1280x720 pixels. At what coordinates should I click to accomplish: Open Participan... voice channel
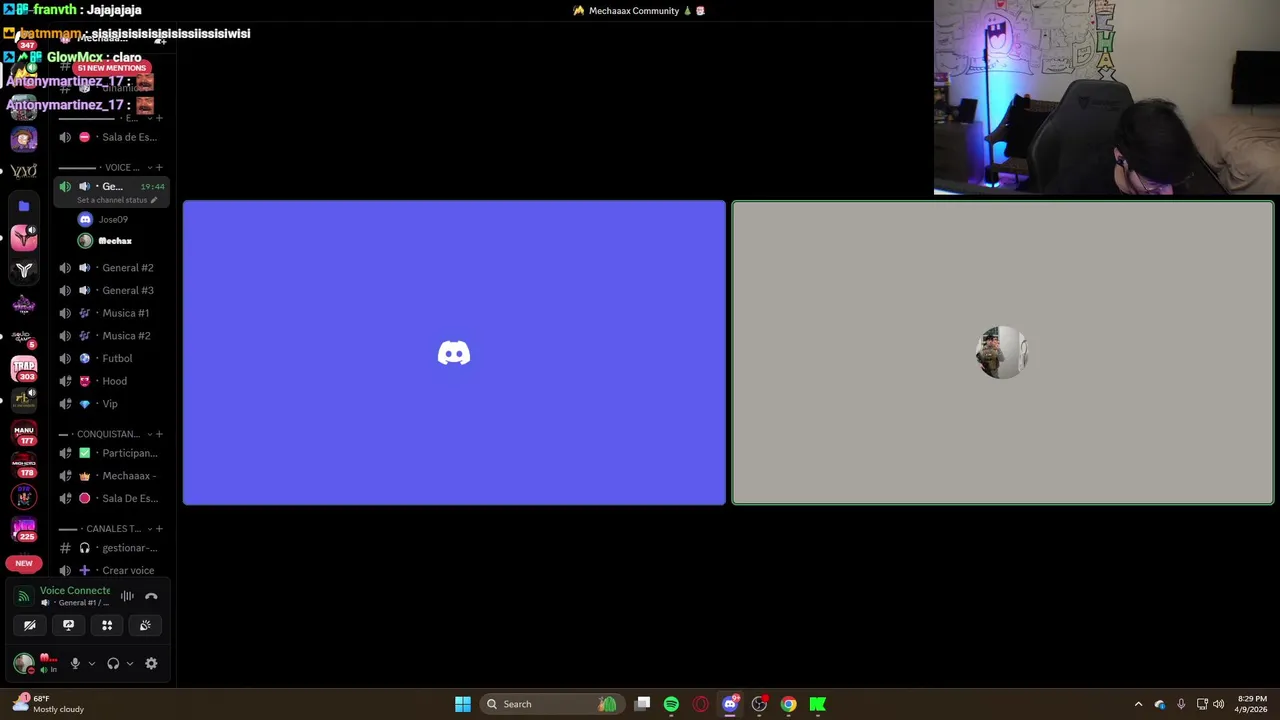pyautogui.click(x=112, y=453)
